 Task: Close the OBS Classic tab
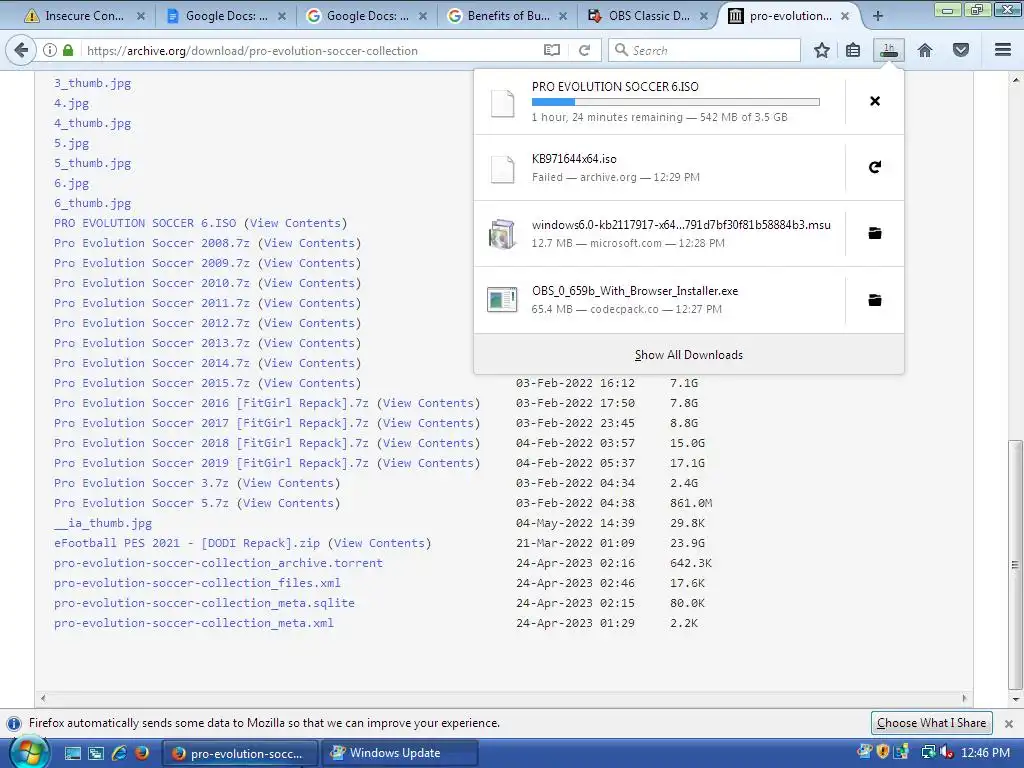tap(704, 16)
